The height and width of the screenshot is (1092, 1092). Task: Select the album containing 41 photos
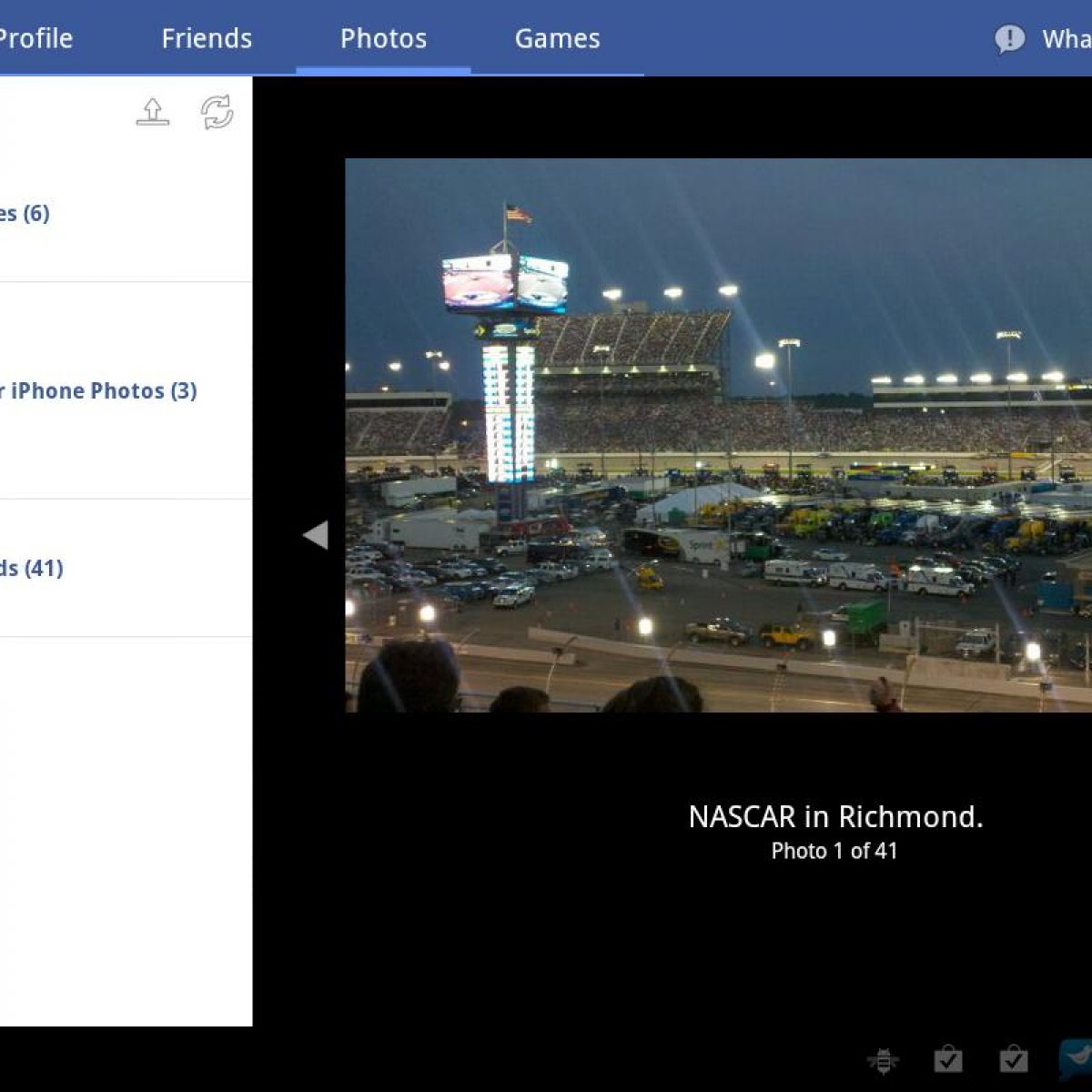click(32, 569)
